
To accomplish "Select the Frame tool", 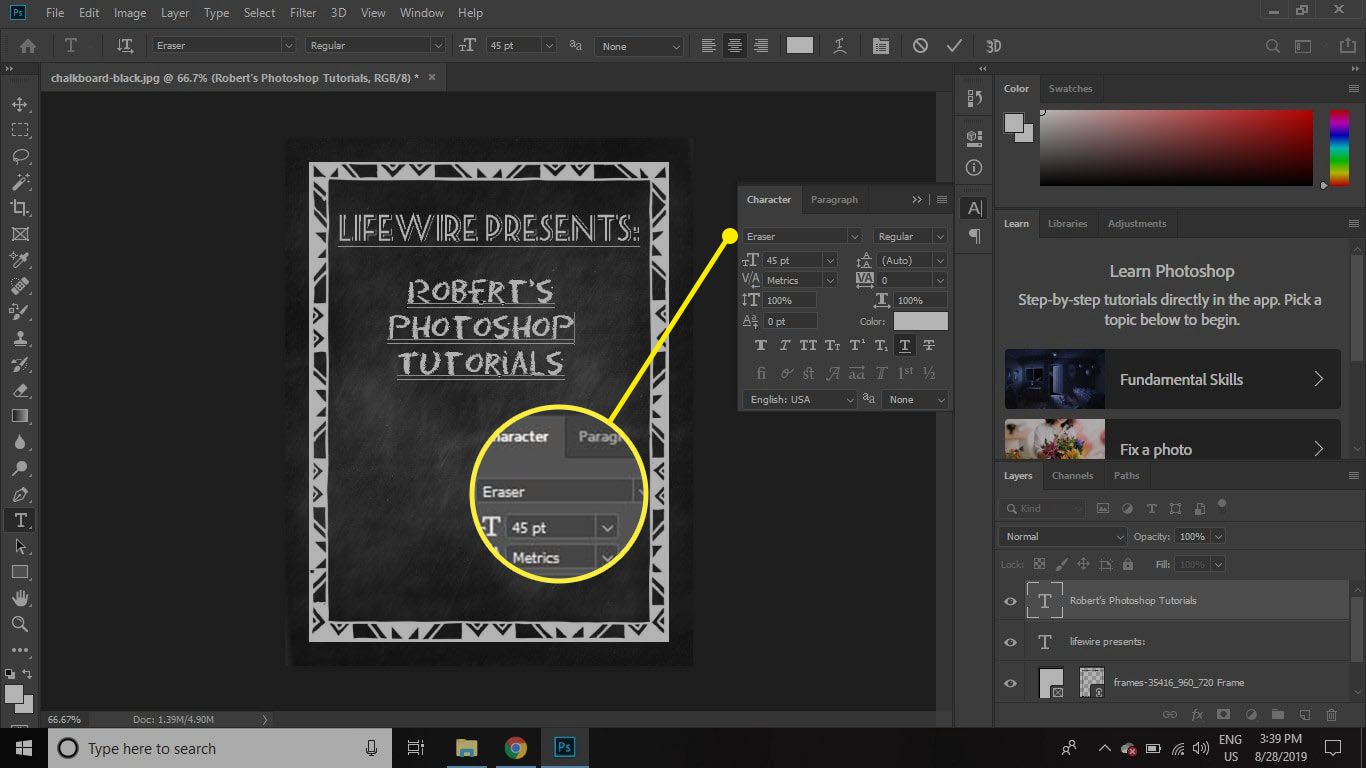I will 20,234.
